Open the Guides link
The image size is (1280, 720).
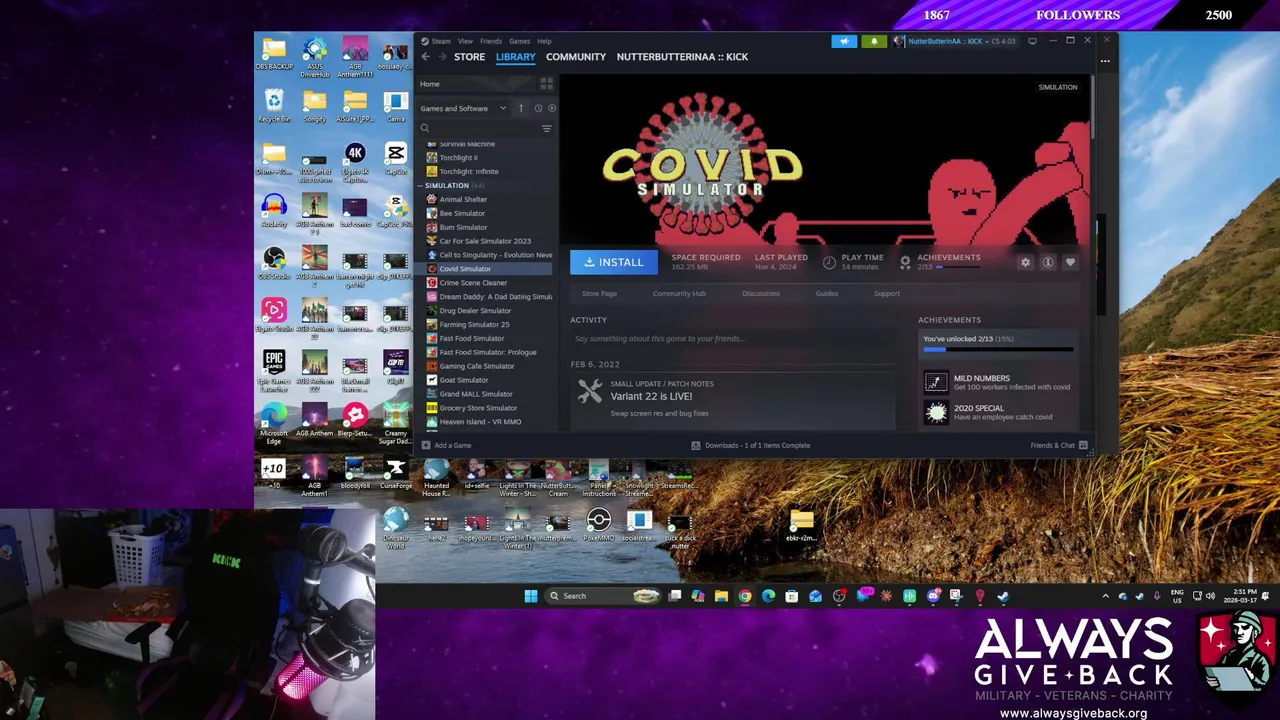(826, 293)
